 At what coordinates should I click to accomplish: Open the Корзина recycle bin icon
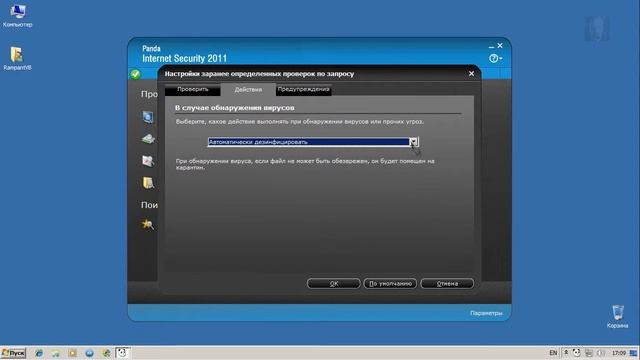[x=618, y=316]
